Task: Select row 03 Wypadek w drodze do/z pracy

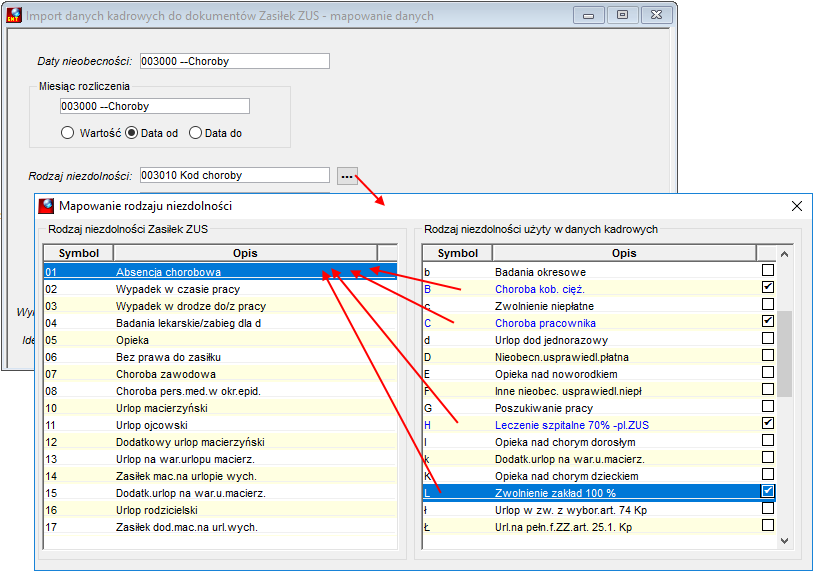Action: [x=220, y=306]
